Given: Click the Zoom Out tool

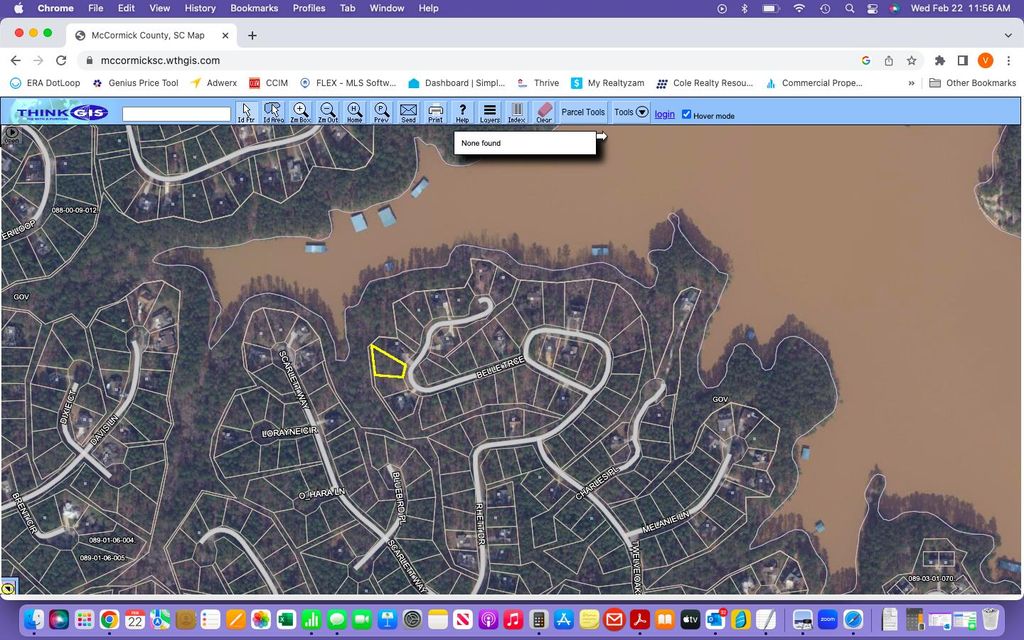Looking at the screenshot, I should (327, 112).
